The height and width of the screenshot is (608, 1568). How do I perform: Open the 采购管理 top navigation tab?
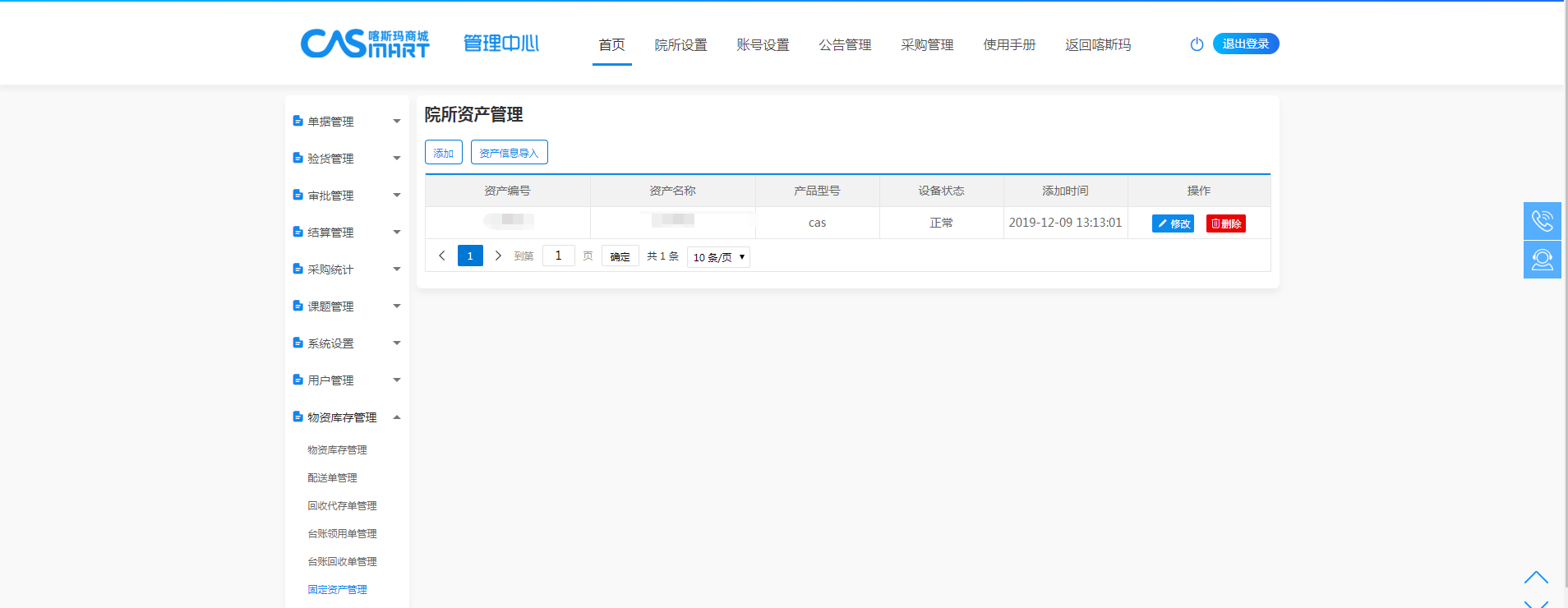pos(927,45)
